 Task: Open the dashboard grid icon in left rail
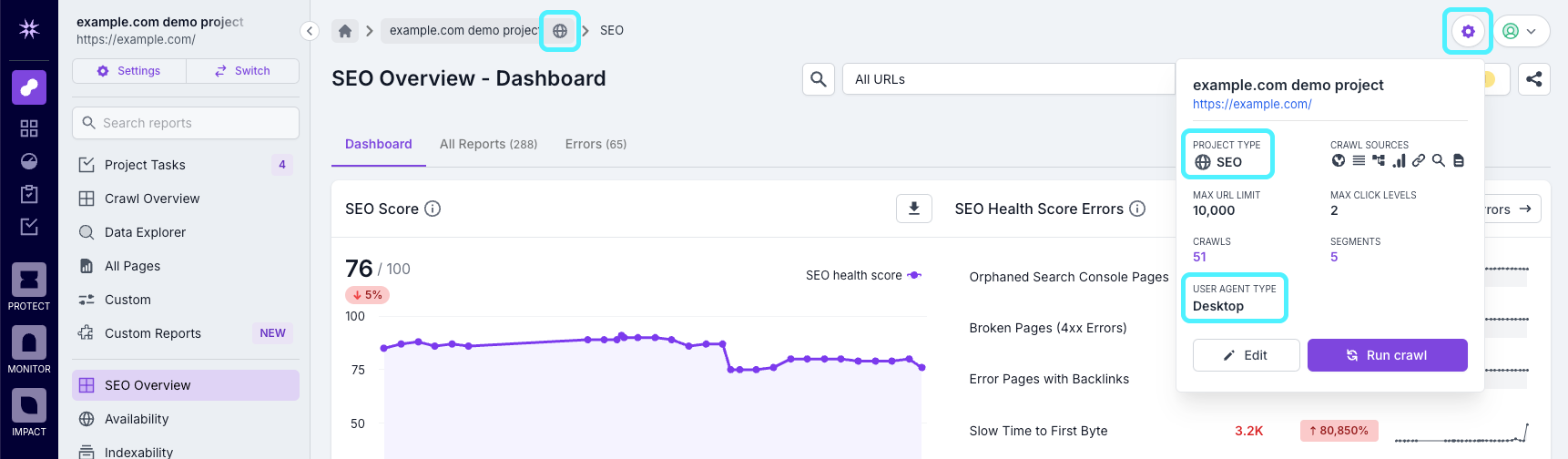(x=29, y=128)
